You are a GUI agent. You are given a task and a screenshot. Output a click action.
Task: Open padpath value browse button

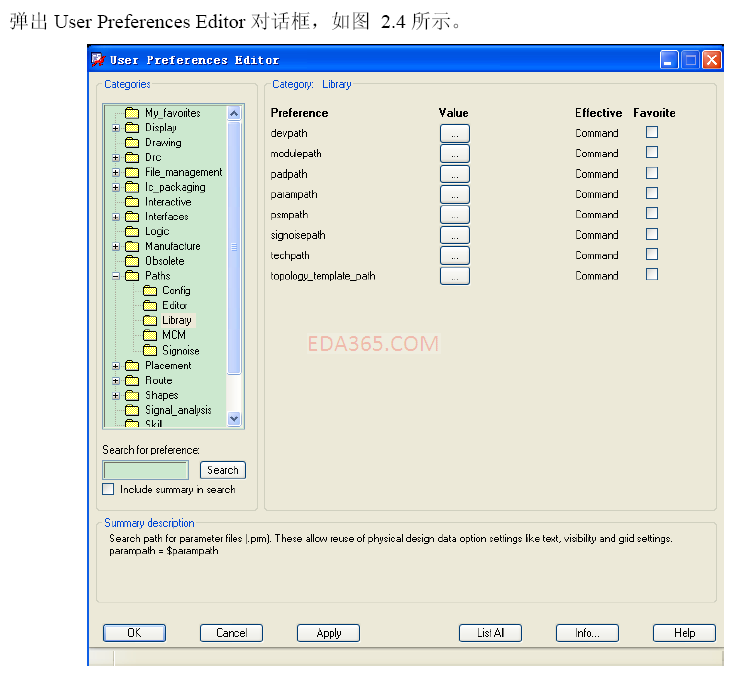tap(455, 174)
